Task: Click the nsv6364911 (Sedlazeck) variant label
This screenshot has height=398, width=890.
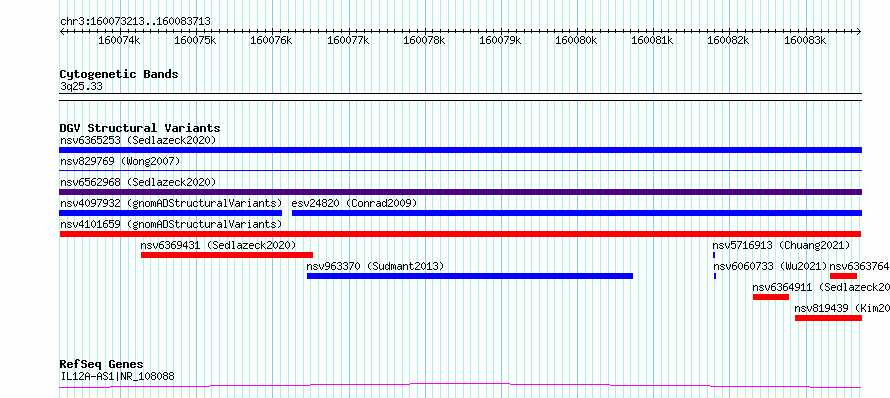Action: (821, 287)
